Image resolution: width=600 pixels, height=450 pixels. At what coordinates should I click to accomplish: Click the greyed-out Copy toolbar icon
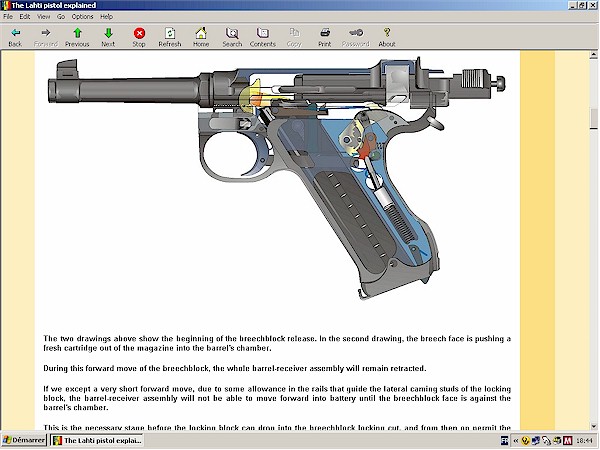294,33
